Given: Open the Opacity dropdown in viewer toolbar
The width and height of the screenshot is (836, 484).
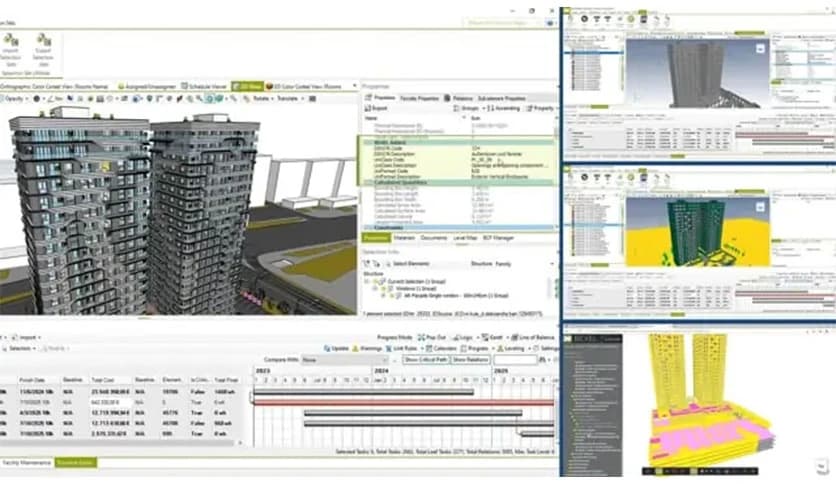Looking at the screenshot, I should (16, 98).
